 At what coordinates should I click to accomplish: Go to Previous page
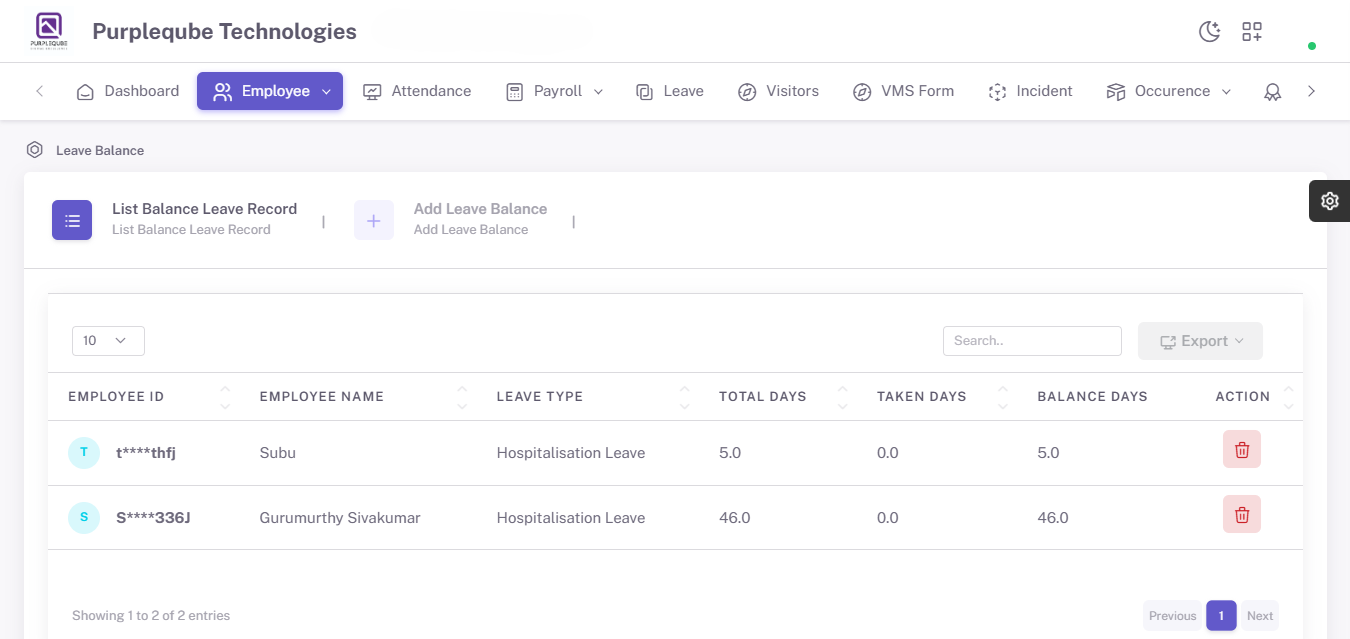point(1172,615)
